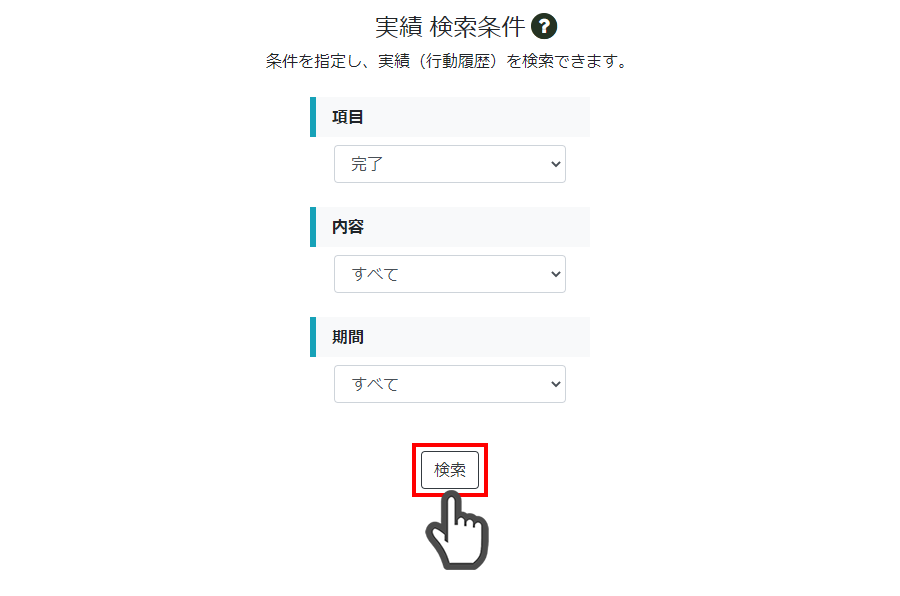Viewport: 900px width, 596px height.
Task: Click the 完了 value text in dropdown
Action: (x=367, y=164)
